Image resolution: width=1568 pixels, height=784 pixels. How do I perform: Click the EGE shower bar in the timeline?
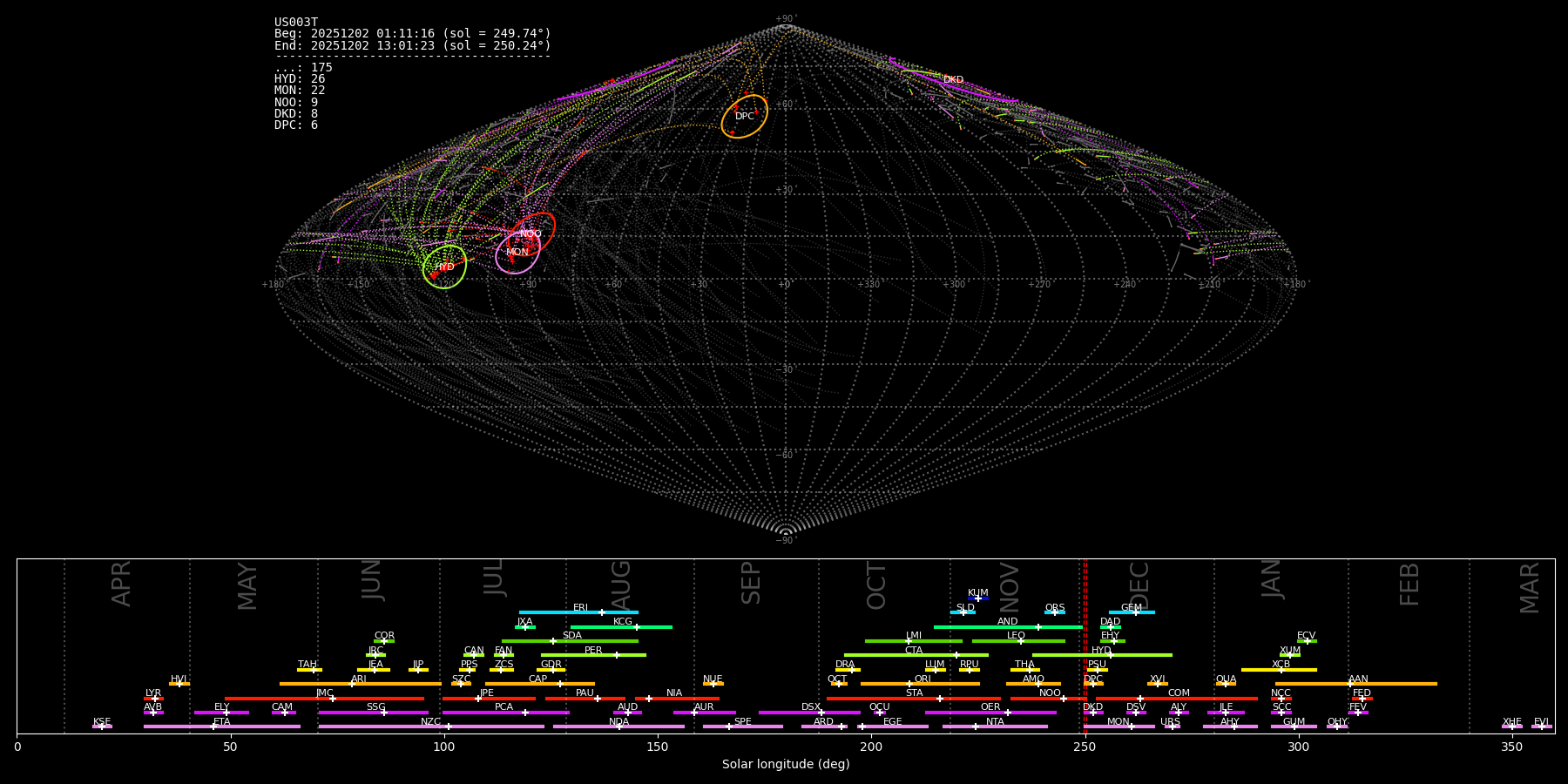(x=893, y=727)
